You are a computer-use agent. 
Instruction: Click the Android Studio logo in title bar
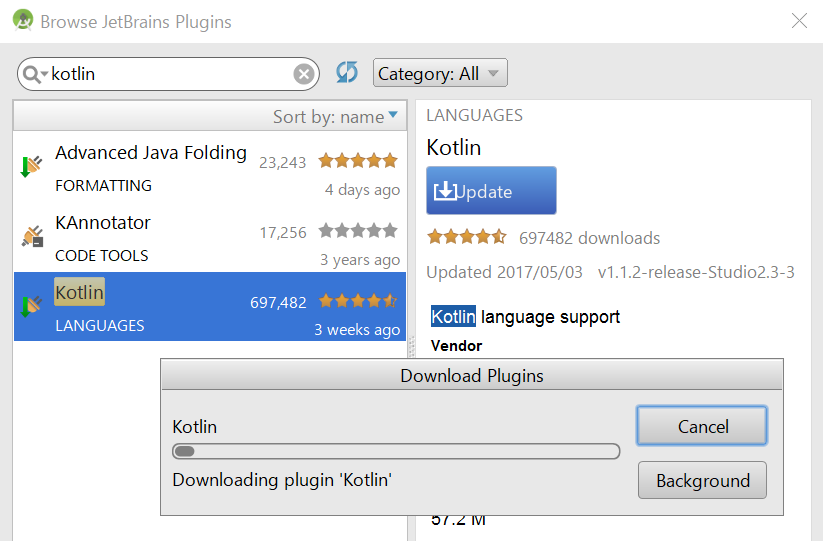pyautogui.click(x=23, y=20)
